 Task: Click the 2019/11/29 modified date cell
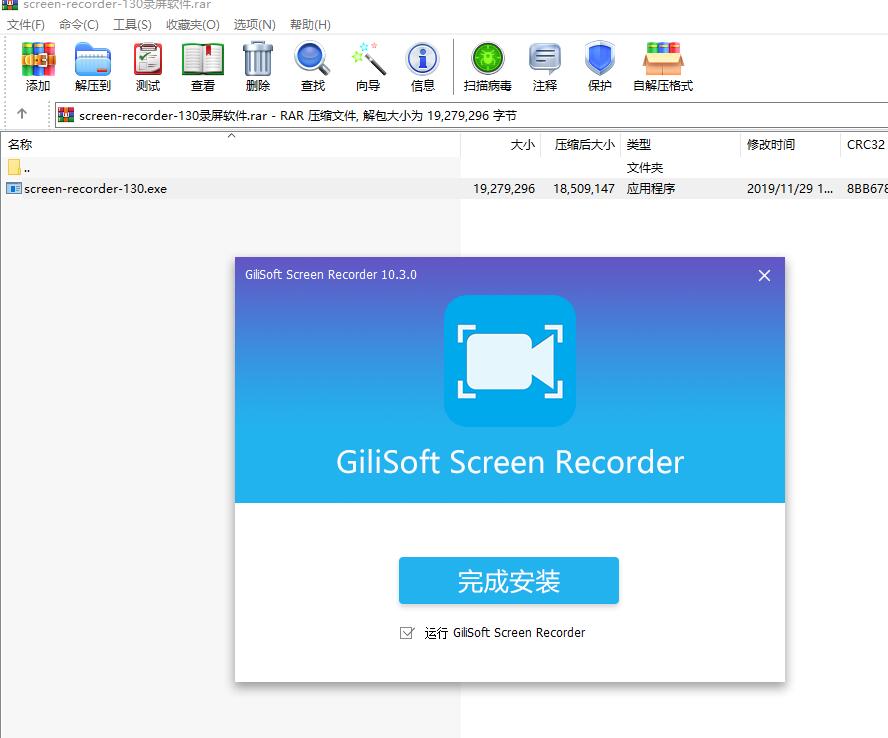(789, 189)
